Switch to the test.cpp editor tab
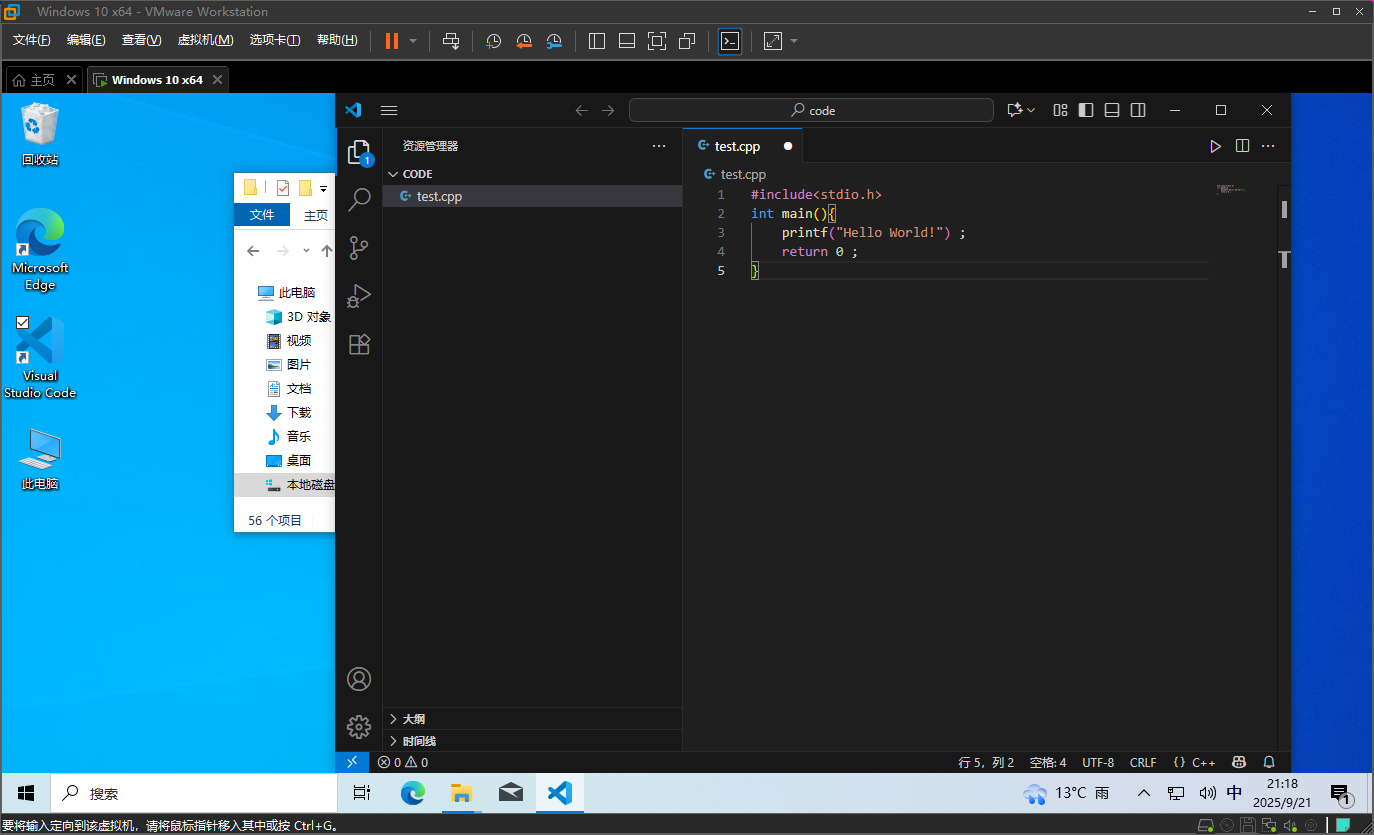 pos(737,146)
